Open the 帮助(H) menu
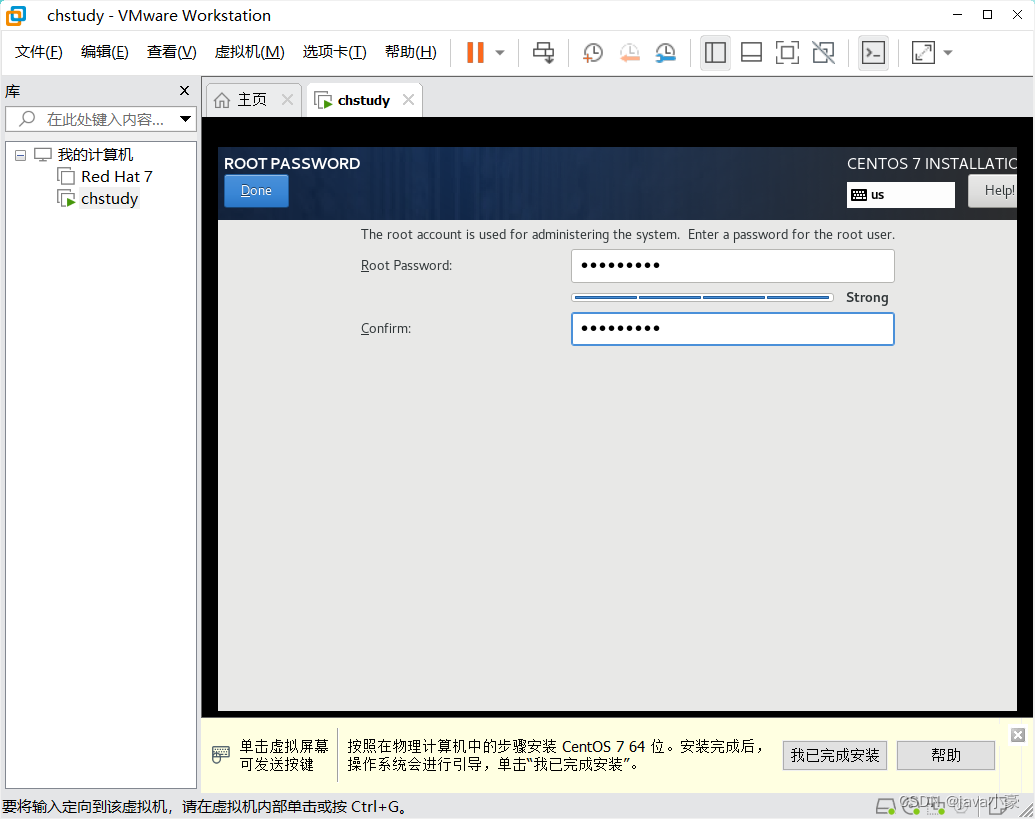 point(411,51)
